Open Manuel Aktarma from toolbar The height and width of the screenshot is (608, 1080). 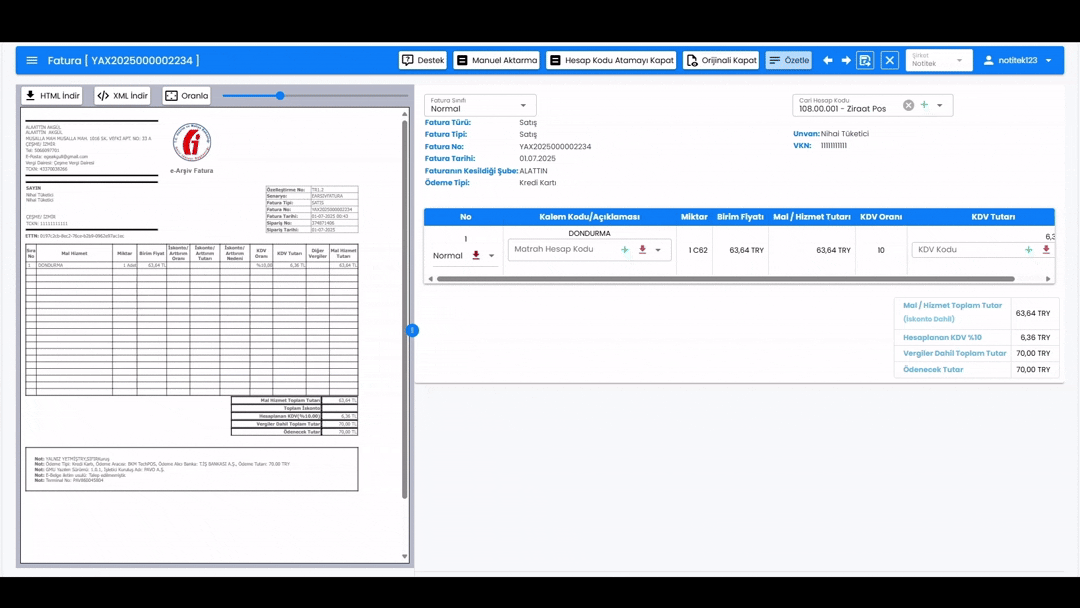pos(496,61)
